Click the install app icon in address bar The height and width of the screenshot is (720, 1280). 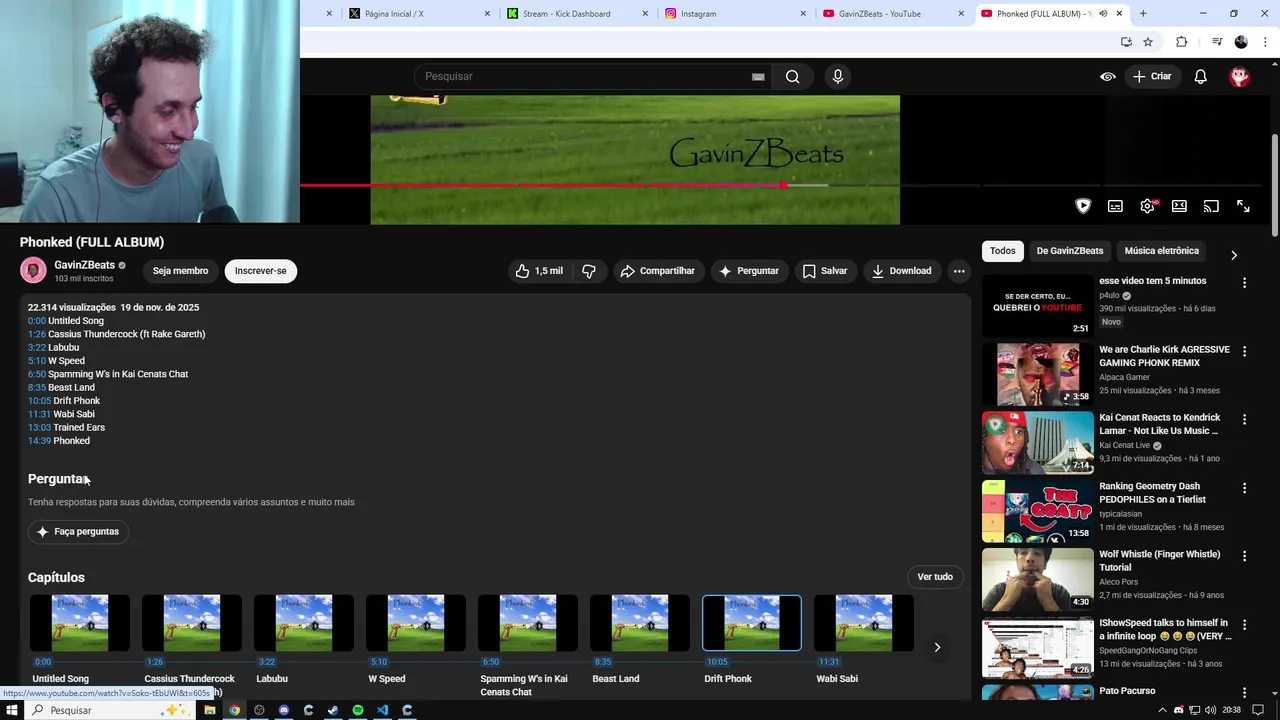click(x=1126, y=42)
